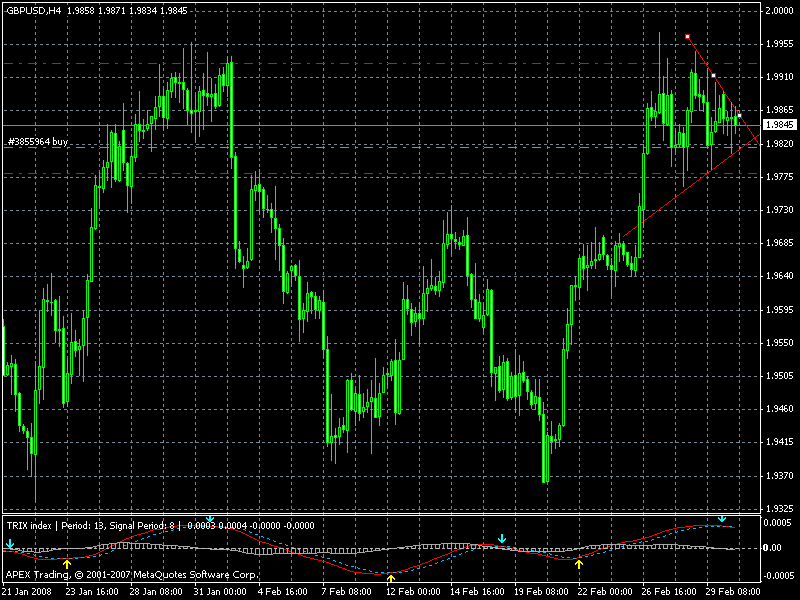Click the yellow up arrow near 22 Feb 00:00
The height and width of the screenshot is (600, 800).
(x=579, y=564)
